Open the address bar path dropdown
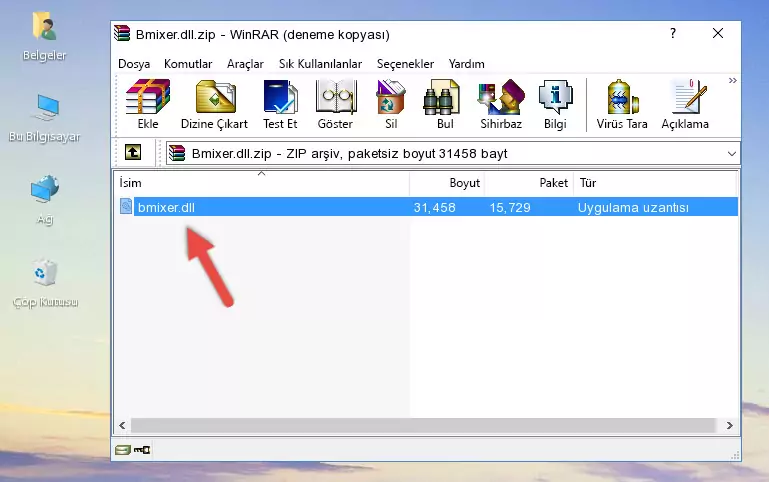This screenshot has width=769, height=482. click(731, 153)
